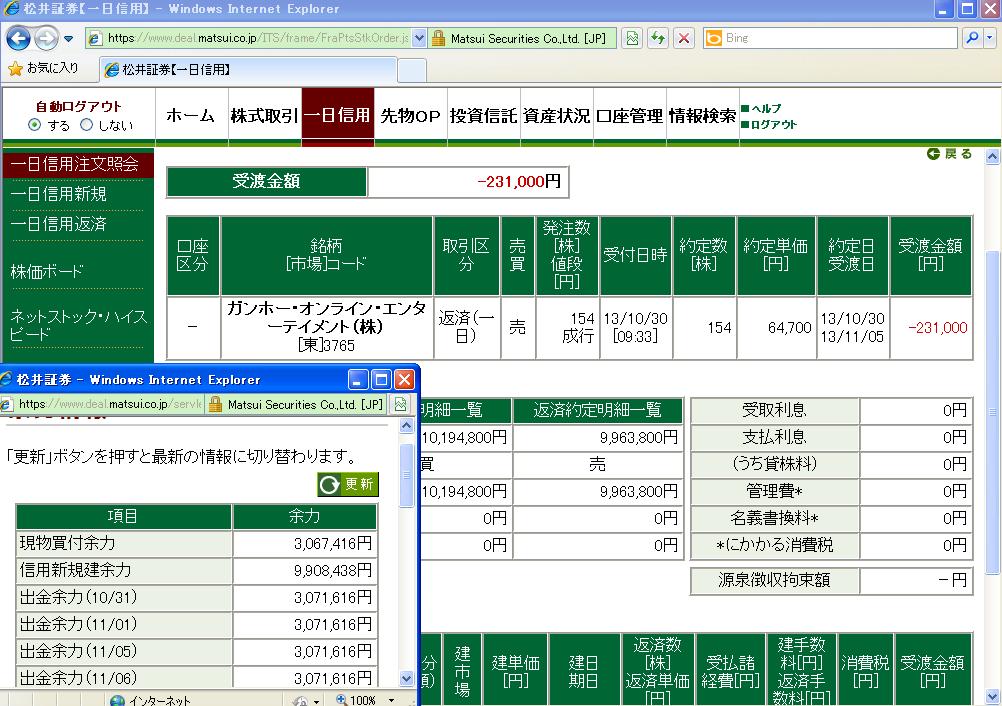Open the 一日信用新規 sidebar link
Image resolution: width=1002 pixels, height=706 pixels.
tap(59, 194)
